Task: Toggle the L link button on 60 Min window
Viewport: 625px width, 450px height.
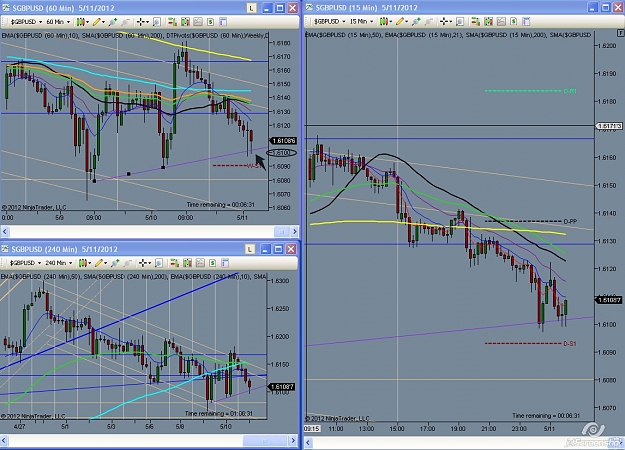Action: [x=251, y=8]
